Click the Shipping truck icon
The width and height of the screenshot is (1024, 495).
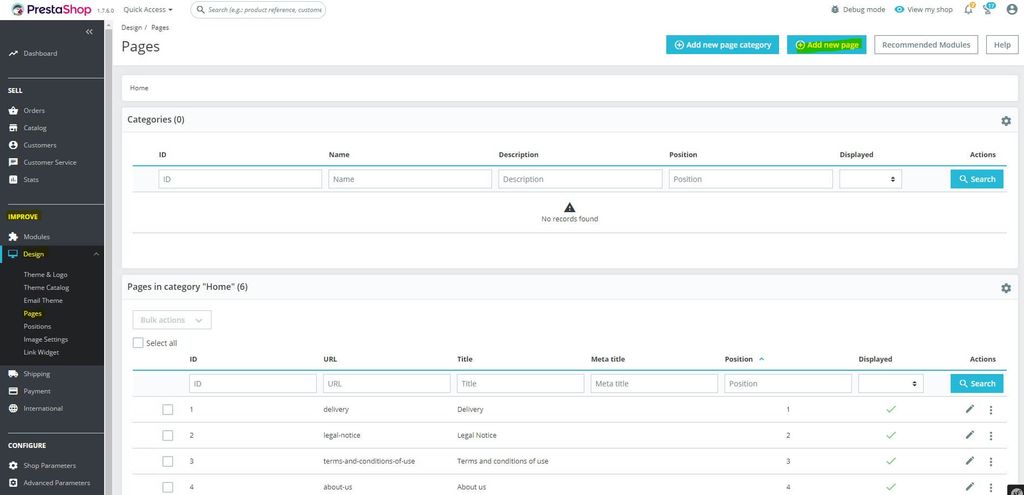pyautogui.click(x=13, y=374)
